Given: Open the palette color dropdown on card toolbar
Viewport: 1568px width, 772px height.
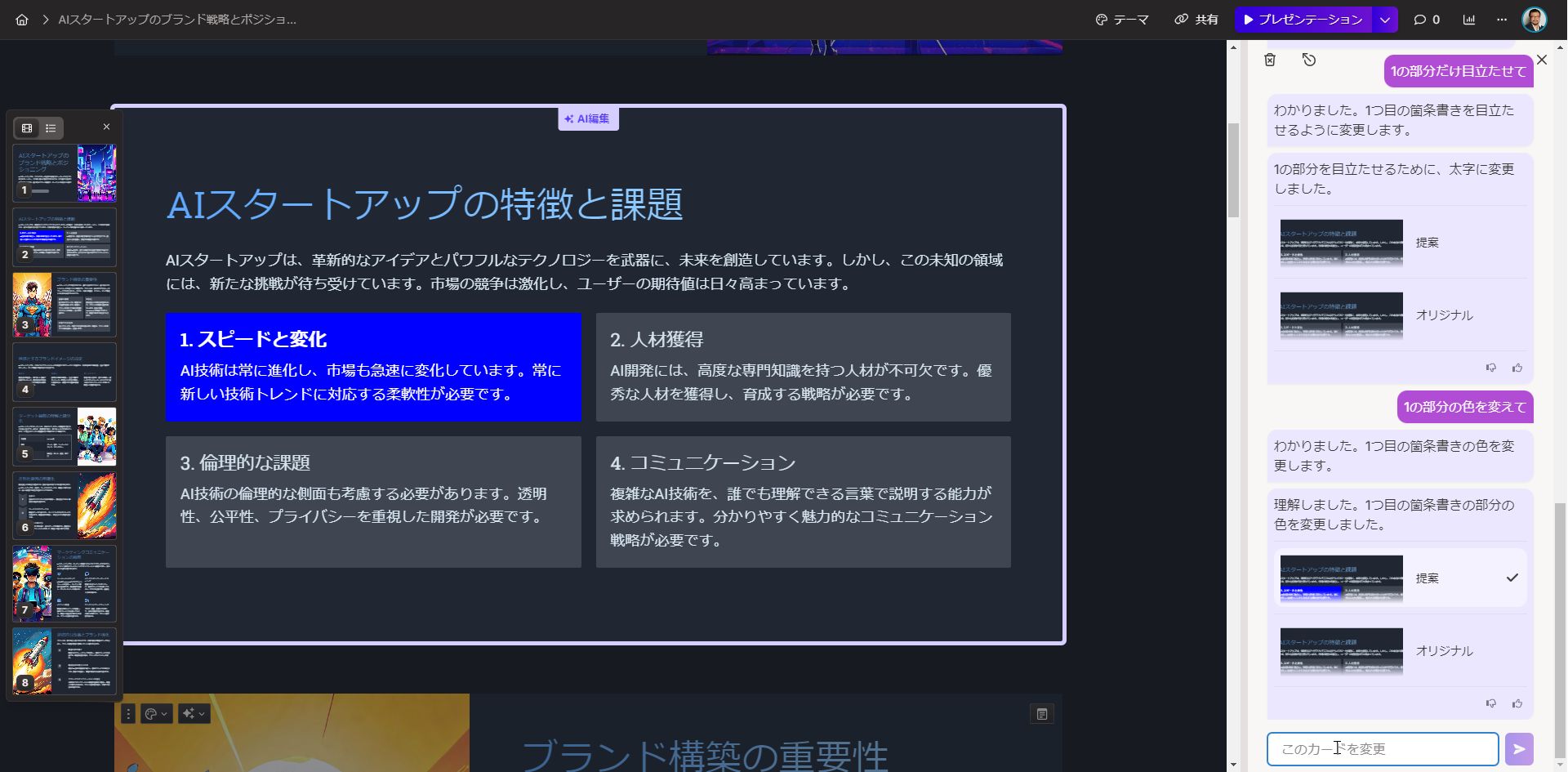Looking at the screenshot, I should pyautogui.click(x=166, y=713).
